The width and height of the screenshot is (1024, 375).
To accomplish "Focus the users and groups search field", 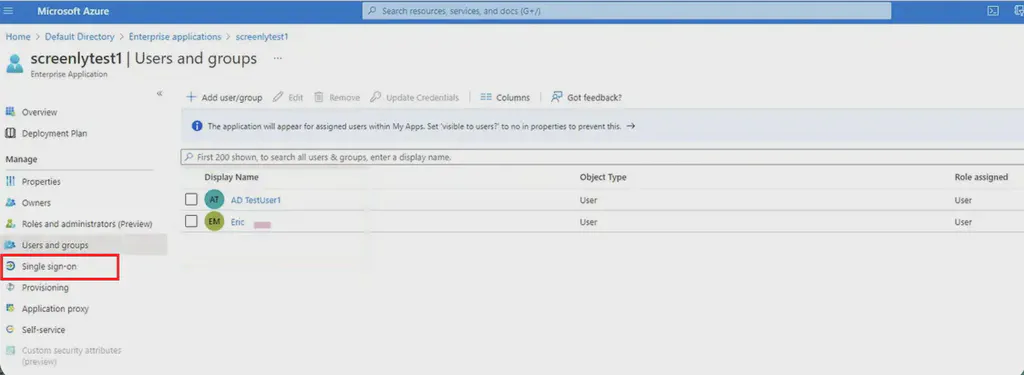I will pyautogui.click(x=602, y=157).
